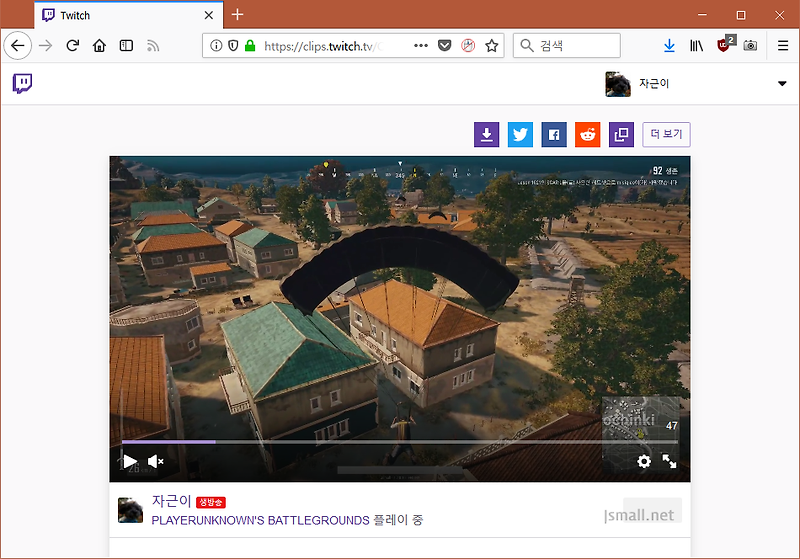
Task: Open streamer name 자근이 below video
Action: 171,501
